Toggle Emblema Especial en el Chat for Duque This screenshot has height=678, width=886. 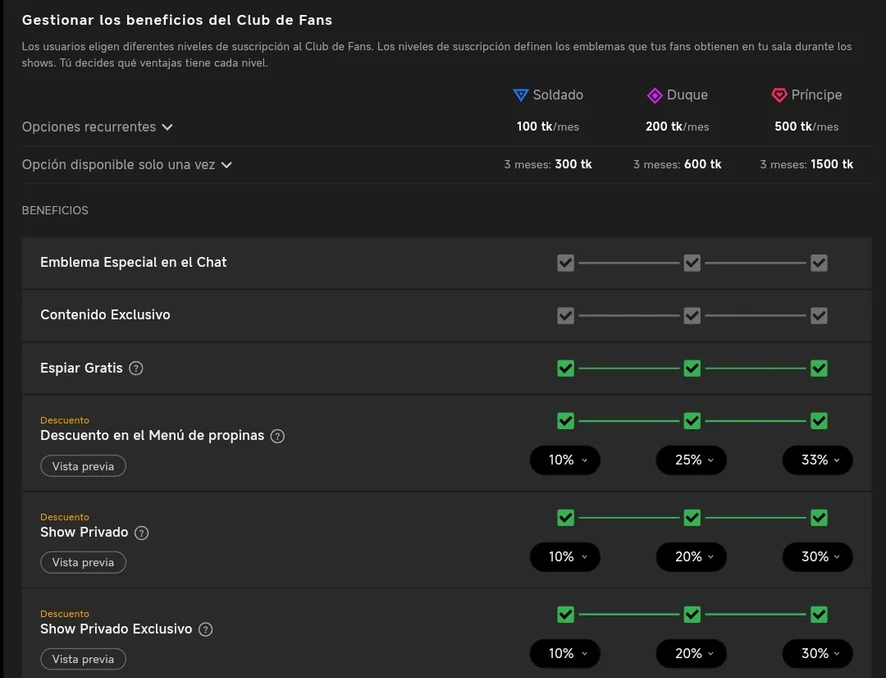[x=692, y=262]
